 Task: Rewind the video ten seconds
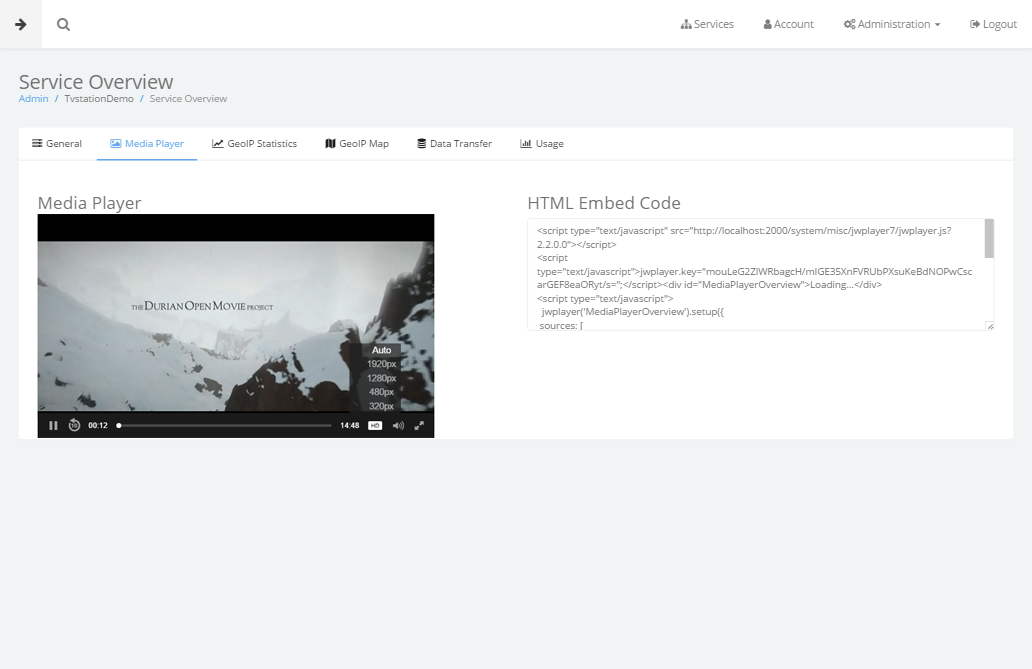74,425
